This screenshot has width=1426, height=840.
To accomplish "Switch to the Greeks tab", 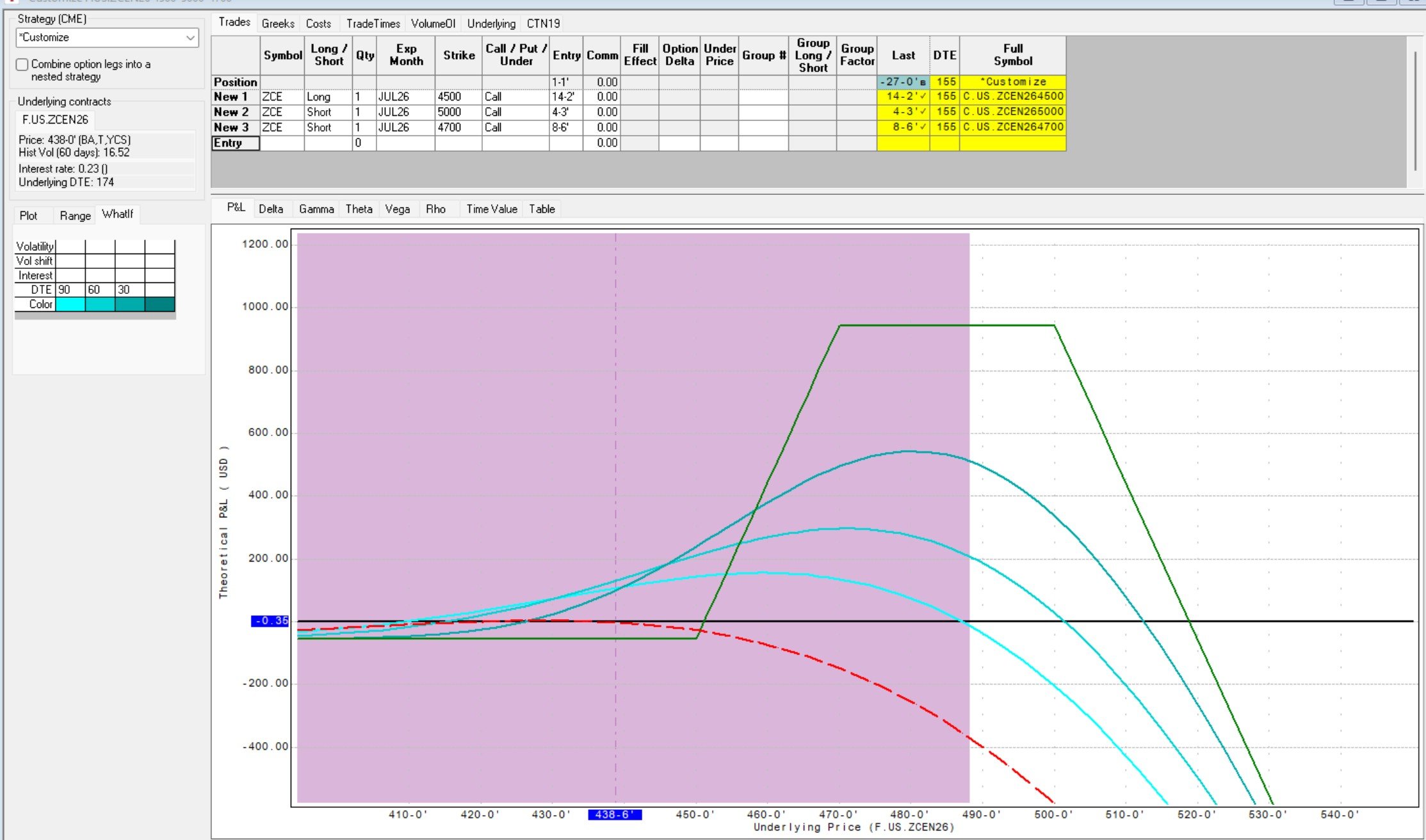I will click(x=278, y=24).
